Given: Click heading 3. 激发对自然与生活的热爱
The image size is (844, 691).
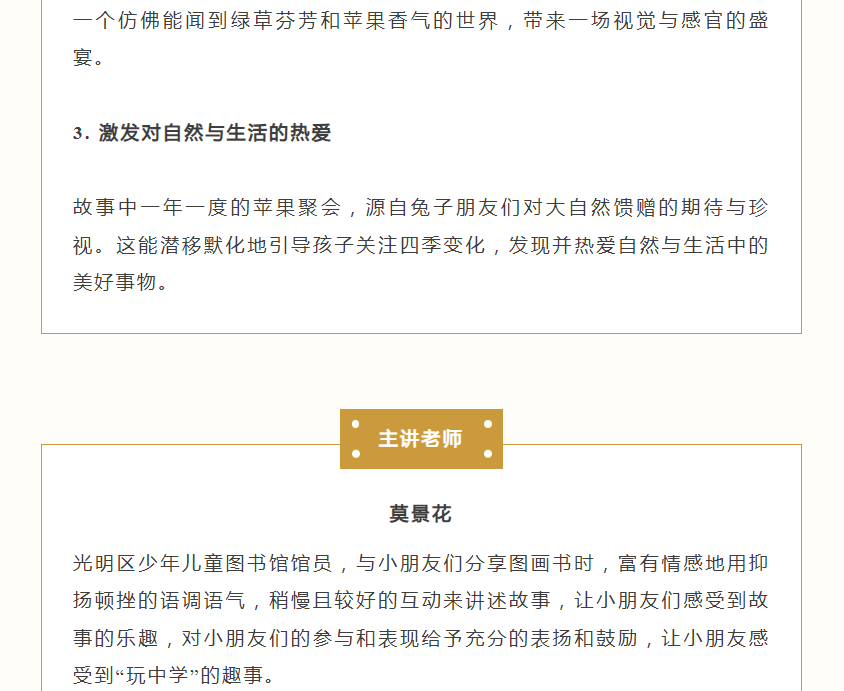Looking at the screenshot, I should click(202, 134).
